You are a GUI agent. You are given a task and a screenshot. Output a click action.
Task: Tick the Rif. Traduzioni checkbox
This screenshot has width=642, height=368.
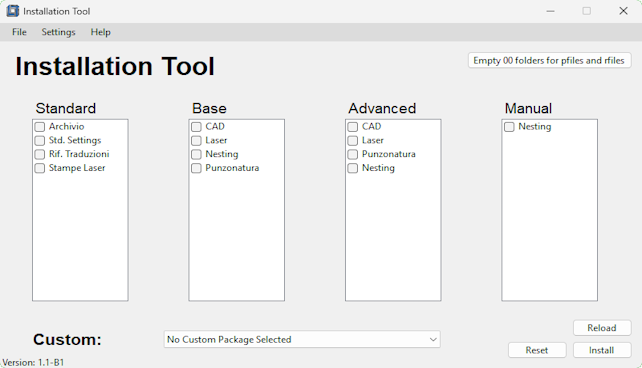[40, 154]
